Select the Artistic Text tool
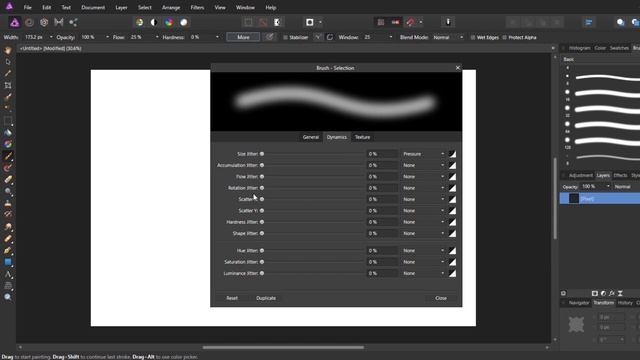 click(x=8, y=274)
